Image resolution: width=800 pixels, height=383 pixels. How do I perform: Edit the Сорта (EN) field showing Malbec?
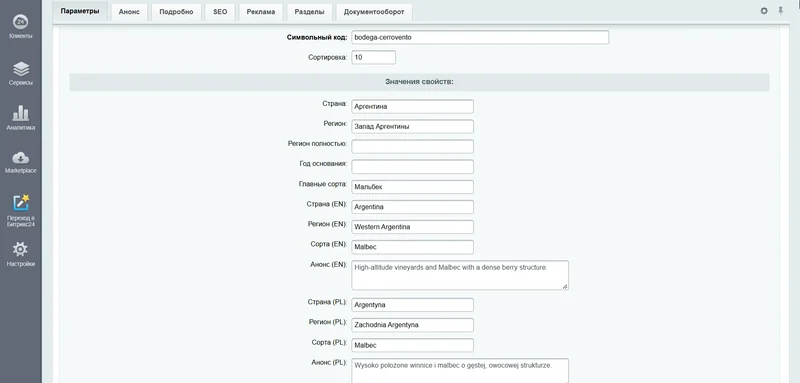(x=412, y=247)
